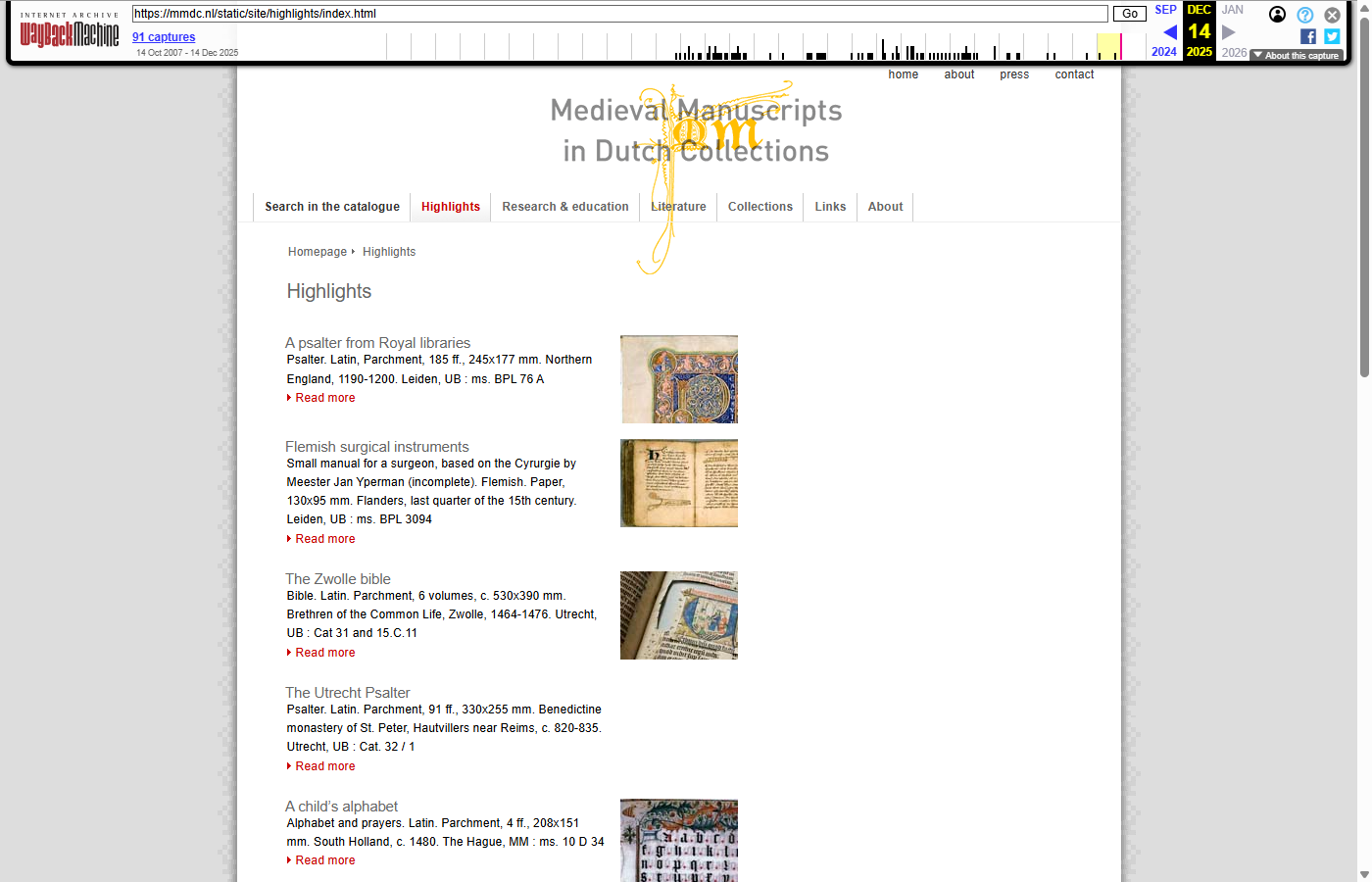Share capture on Facebook
The height and width of the screenshot is (882, 1372).
tap(1307, 36)
